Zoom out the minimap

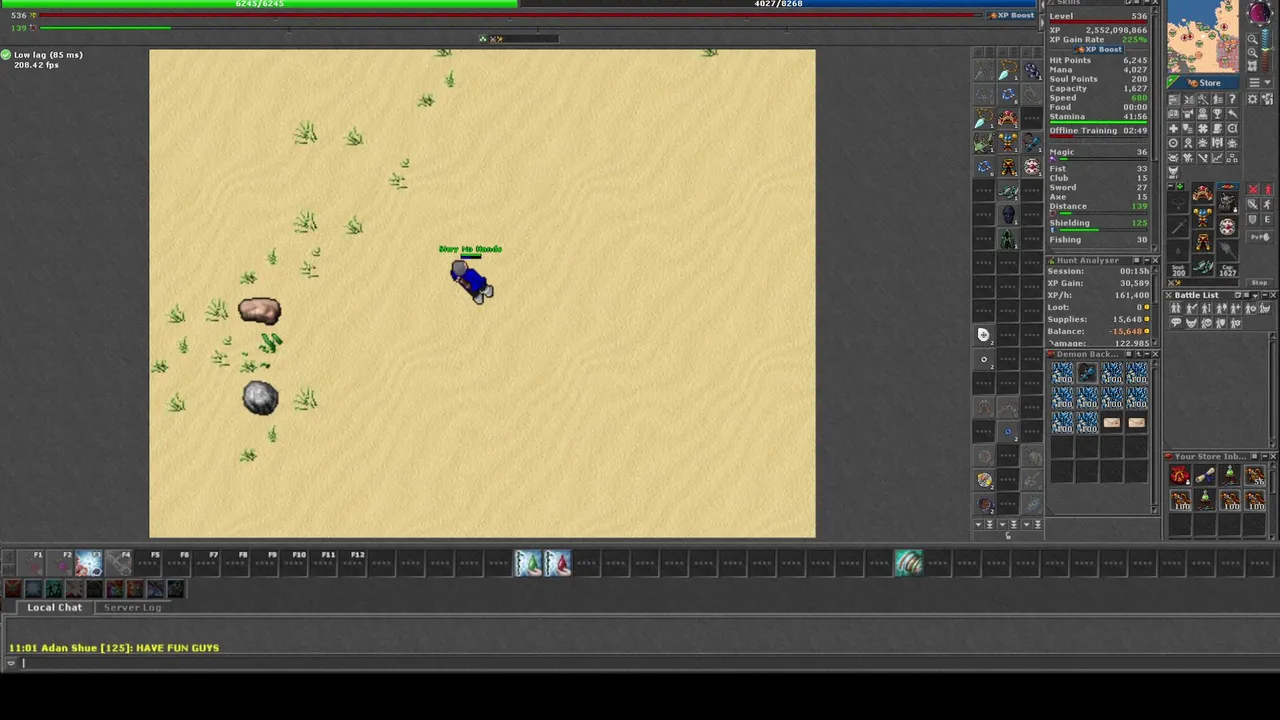coord(1252,39)
